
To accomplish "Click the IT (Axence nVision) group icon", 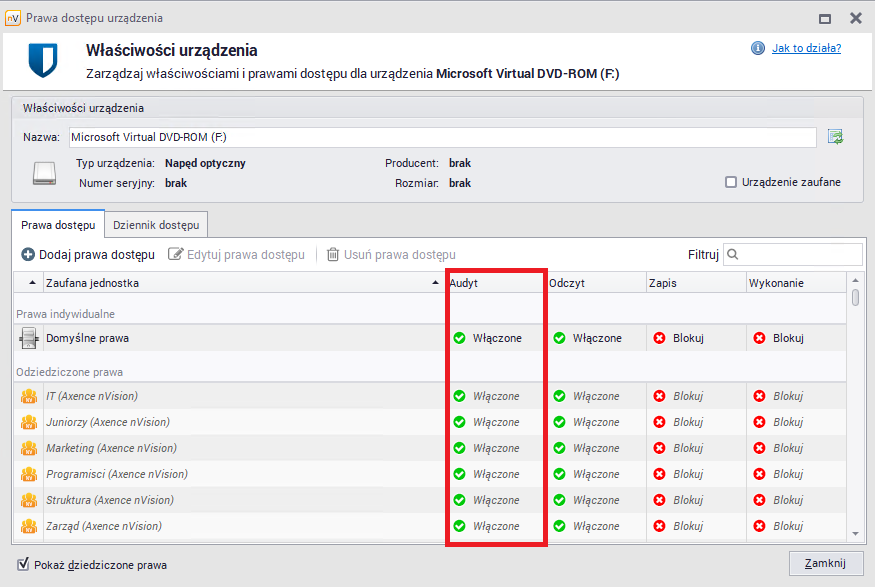I will coord(29,396).
